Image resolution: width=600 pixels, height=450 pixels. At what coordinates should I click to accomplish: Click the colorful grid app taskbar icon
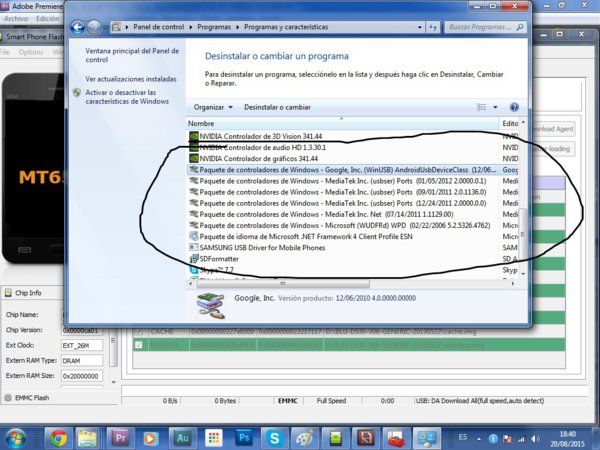[214, 438]
